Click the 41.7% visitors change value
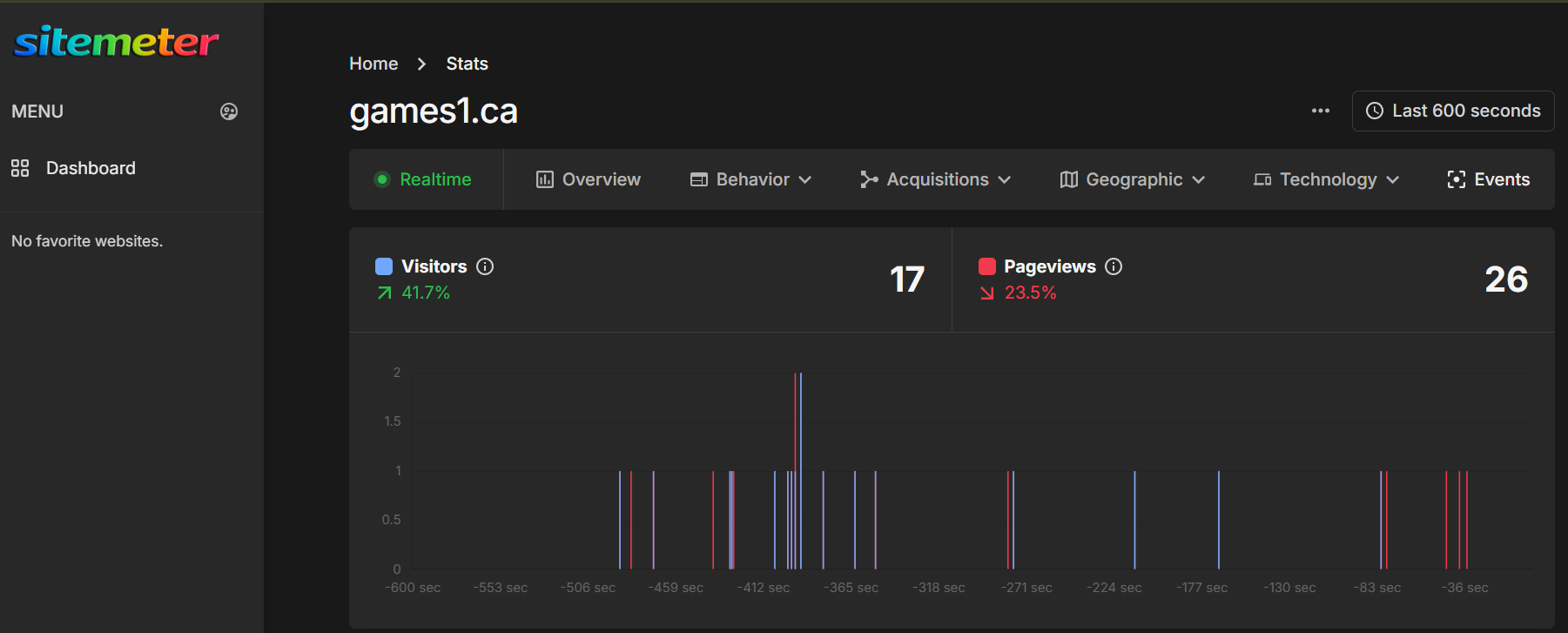Viewport: 1568px width, 633px height. [x=426, y=293]
